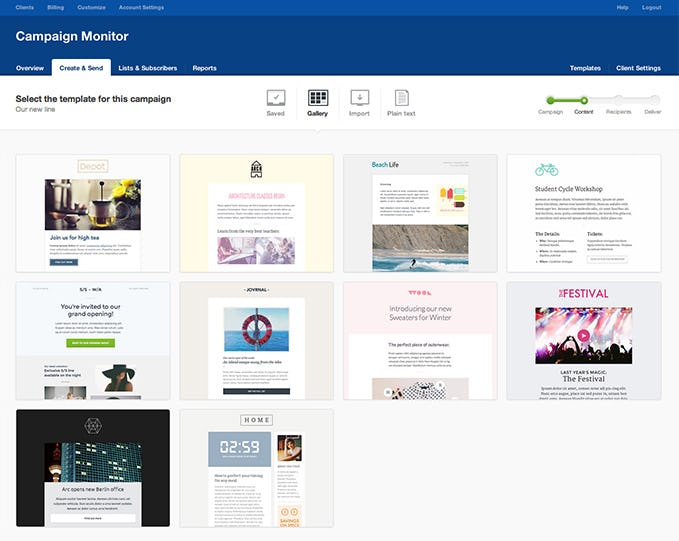Pick the Plain text document icon
Viewport: 679px width, 541px height.
[x=401, y=98]
